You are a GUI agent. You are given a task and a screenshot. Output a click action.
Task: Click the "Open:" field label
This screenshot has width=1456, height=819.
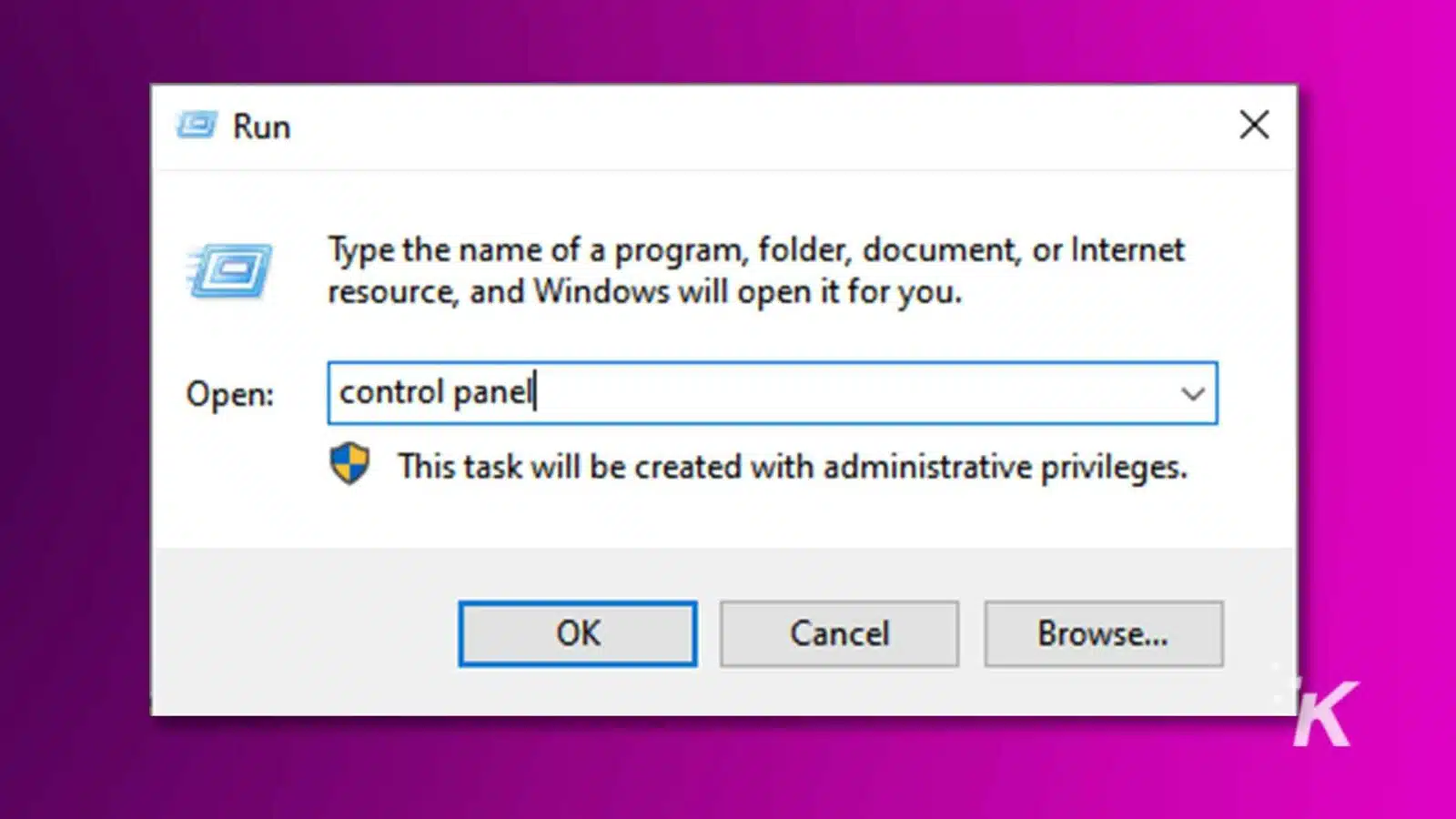pos(229,394)
